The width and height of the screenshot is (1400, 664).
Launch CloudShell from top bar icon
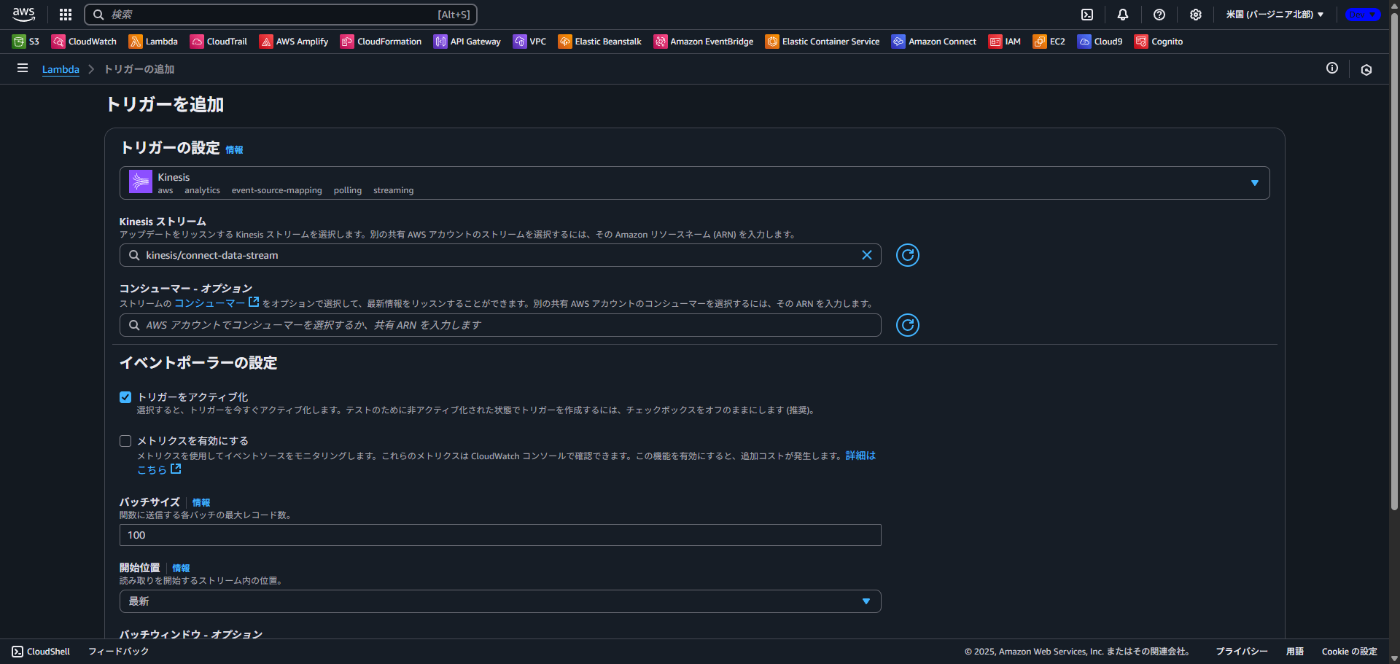coord(1087,14)
